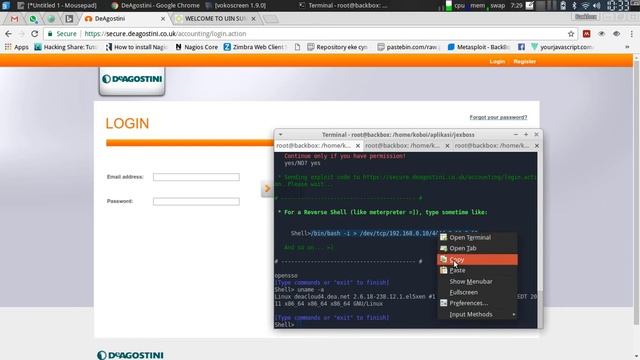Screen dimensions: 640x360
Task: Open the pastebin.com/raw bookmark
Action: click(x=408, y=47)
